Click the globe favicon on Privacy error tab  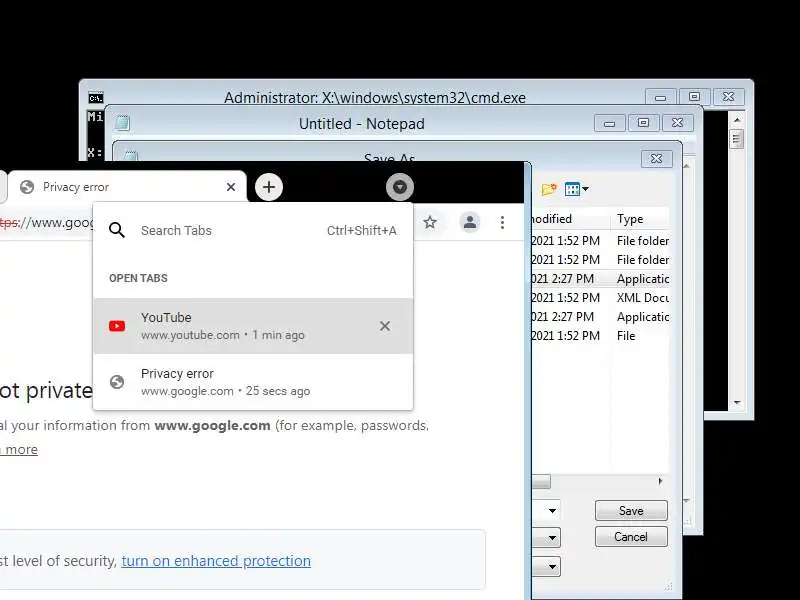tap(27, 187)
